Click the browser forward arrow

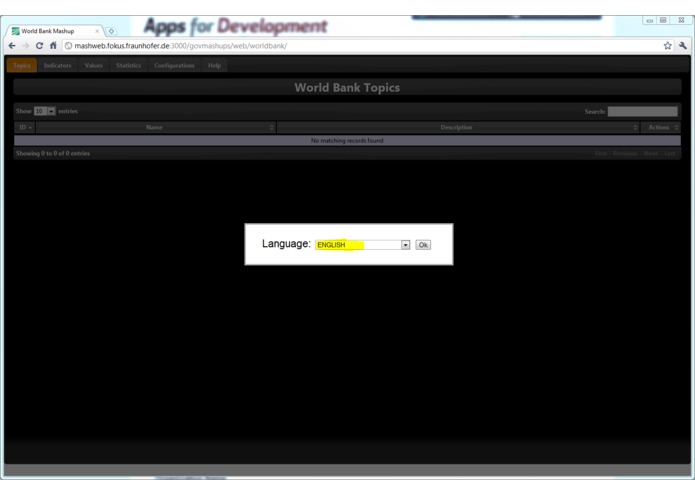pos(26,46)
